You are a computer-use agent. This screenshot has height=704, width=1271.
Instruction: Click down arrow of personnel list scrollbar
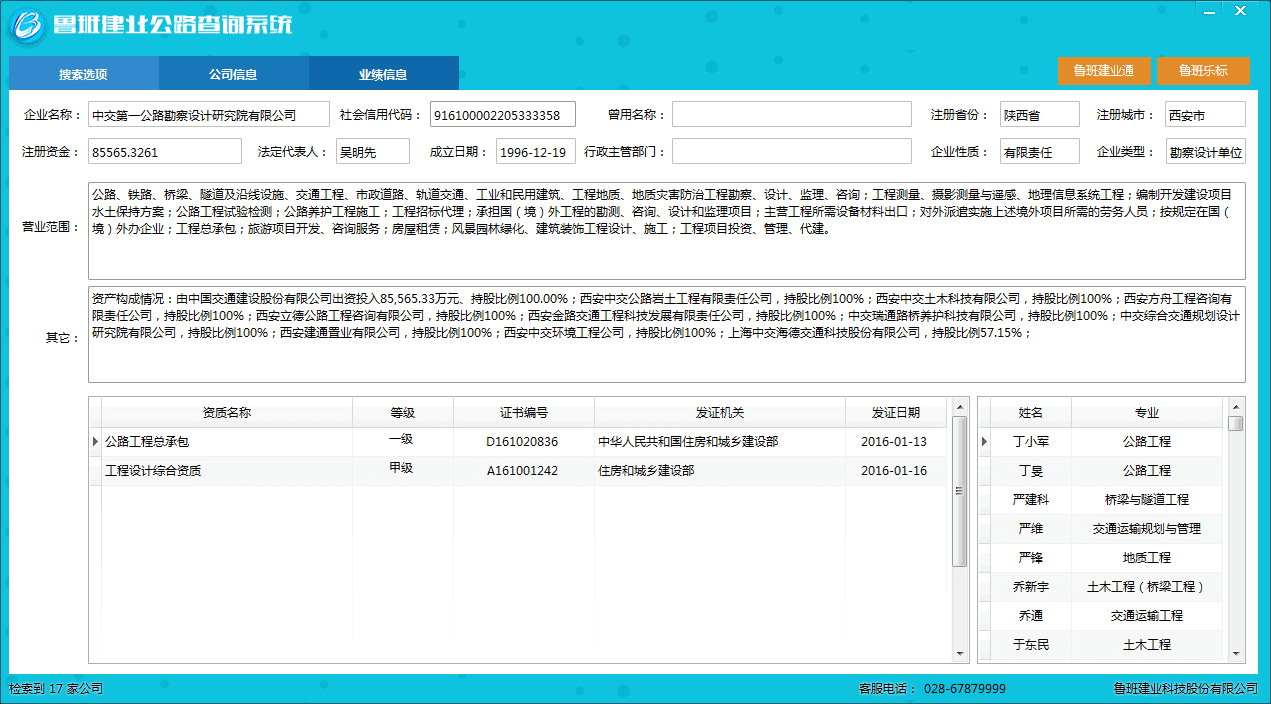click(1236, 653)
